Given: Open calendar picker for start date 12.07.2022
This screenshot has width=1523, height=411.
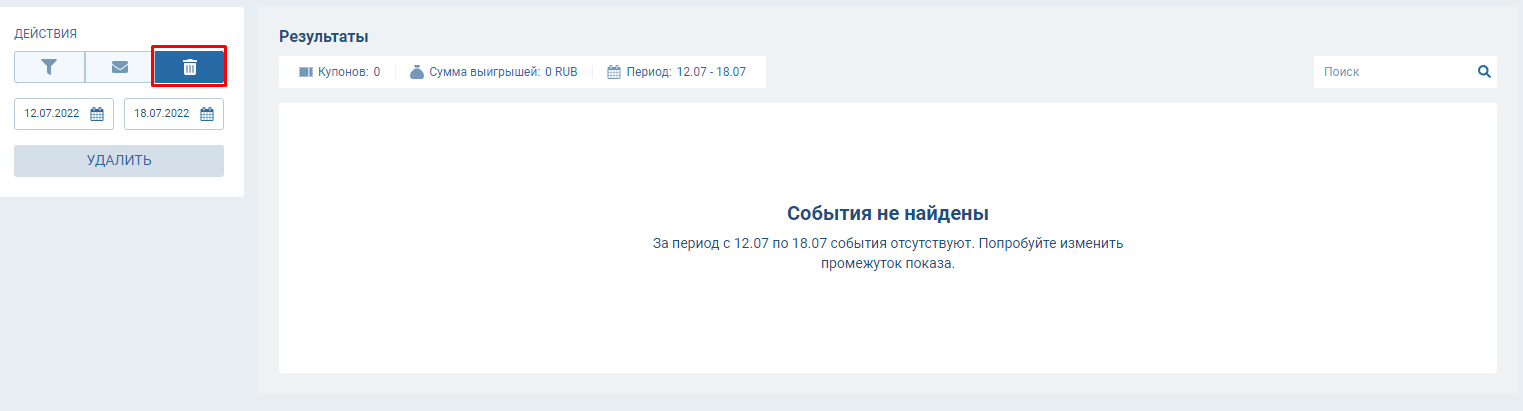Looking at the screenshot, I should click(97, 114).
